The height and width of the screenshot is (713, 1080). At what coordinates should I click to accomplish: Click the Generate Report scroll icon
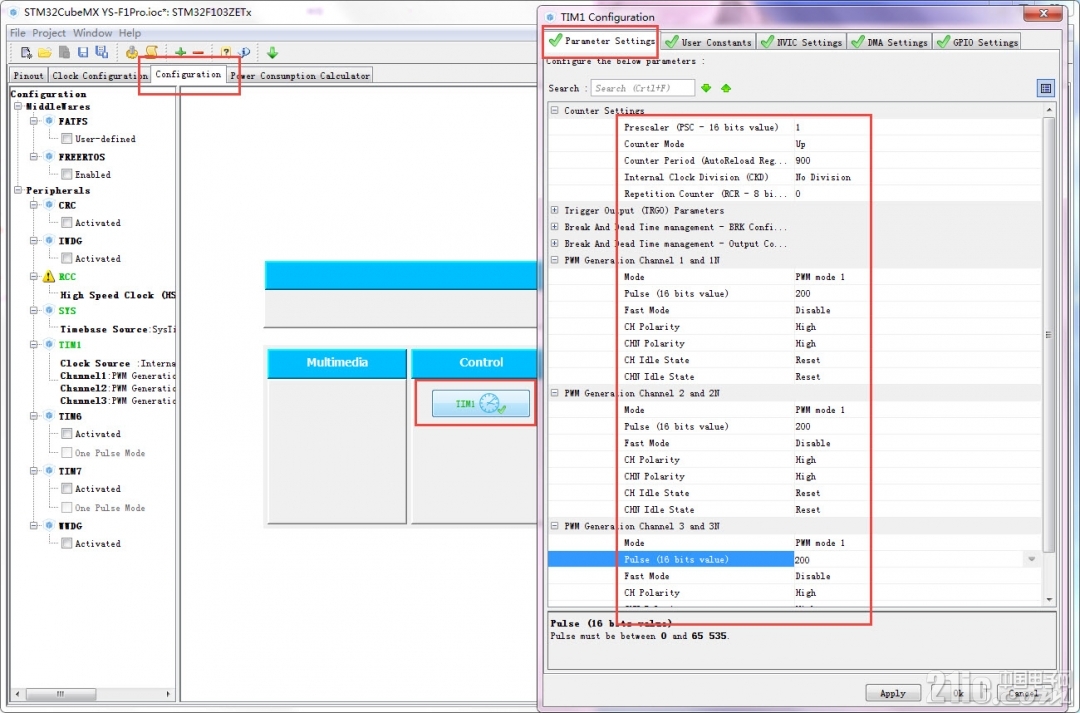click(x=152, y=52)
